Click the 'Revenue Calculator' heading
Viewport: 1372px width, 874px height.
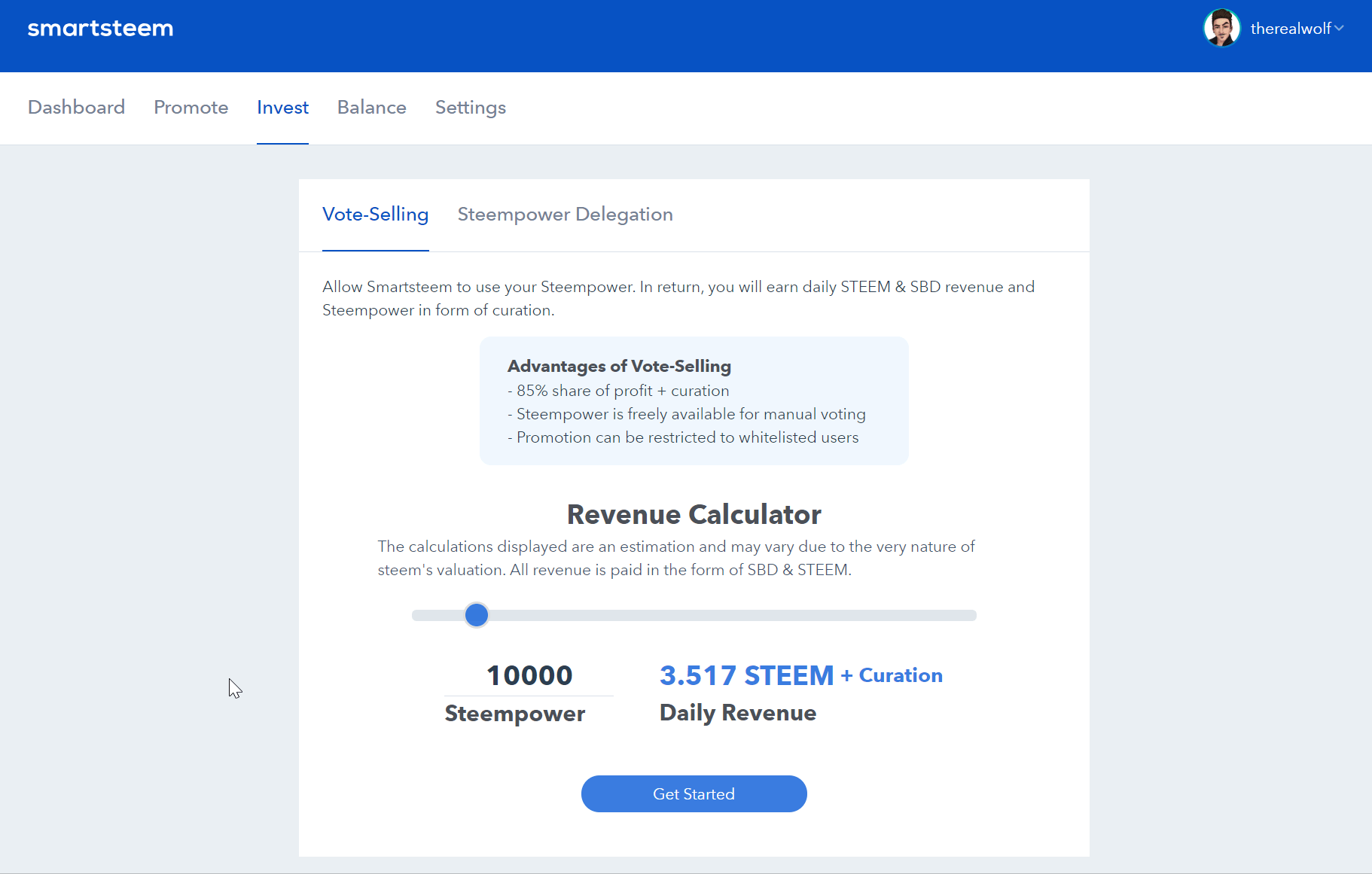pos(694,514)
